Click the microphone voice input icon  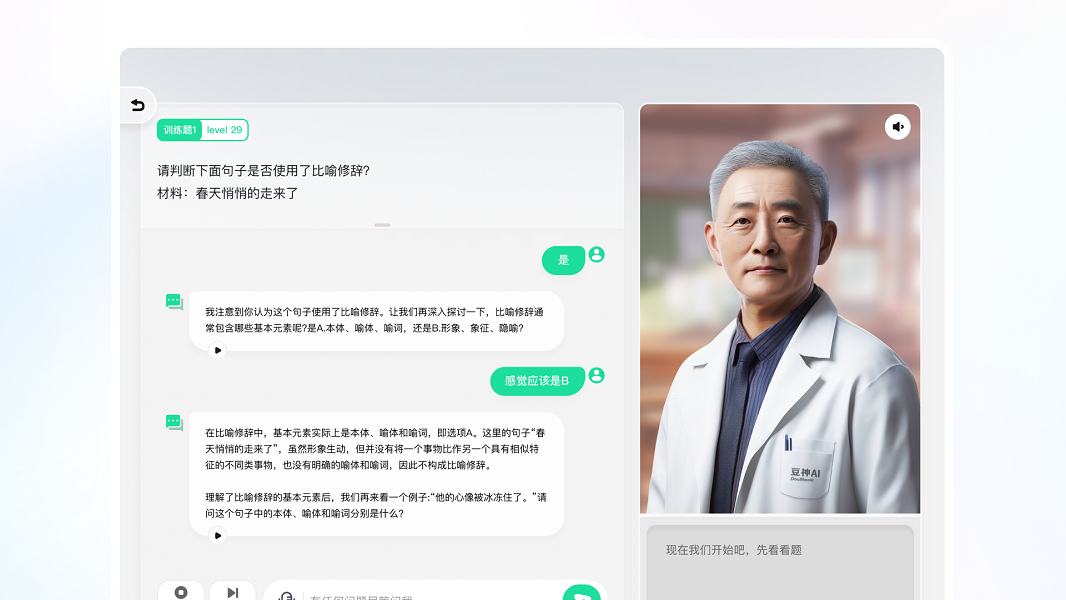pos(286,596)
